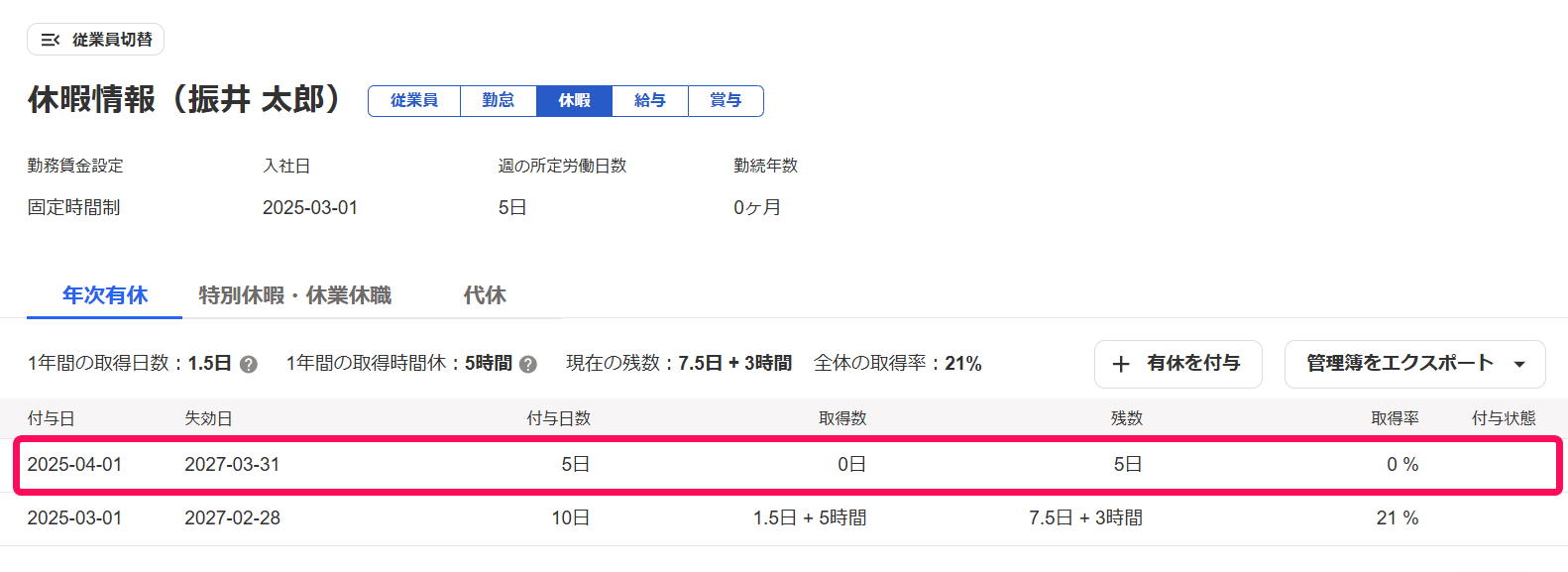Click the 管理簿をエクスポート button
Viewport: 1568px width, 572px height.
pos(1415,364)
